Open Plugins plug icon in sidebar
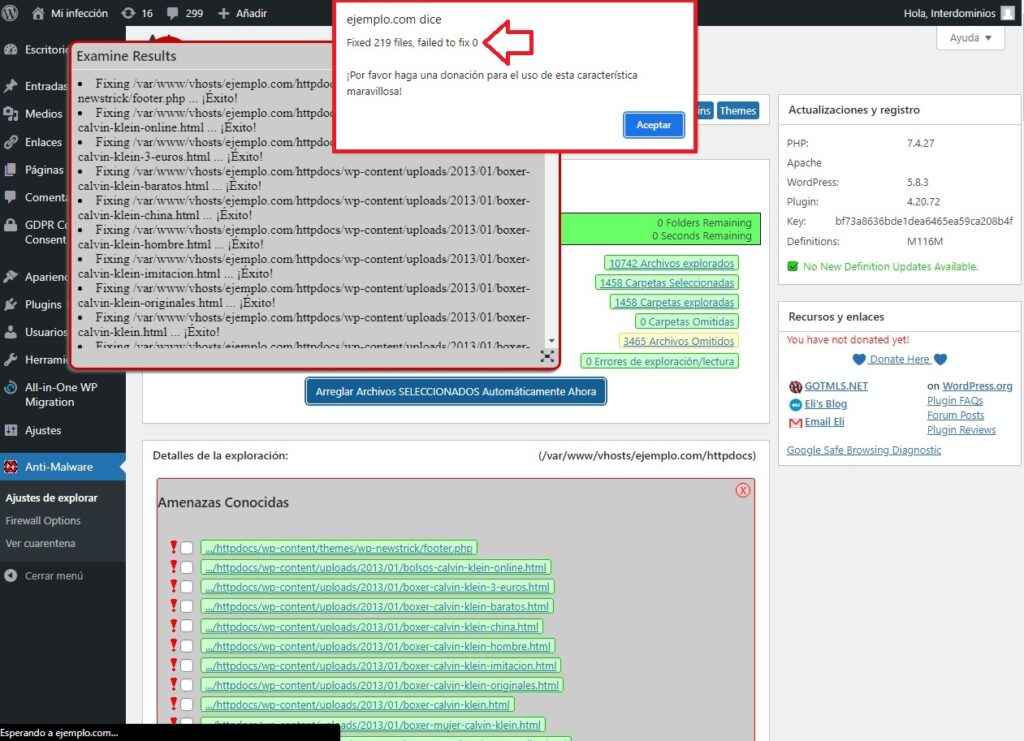Image resolution: width=1024 pixels, height=741 pixels. pyautogui.click(x=10, y=304)
